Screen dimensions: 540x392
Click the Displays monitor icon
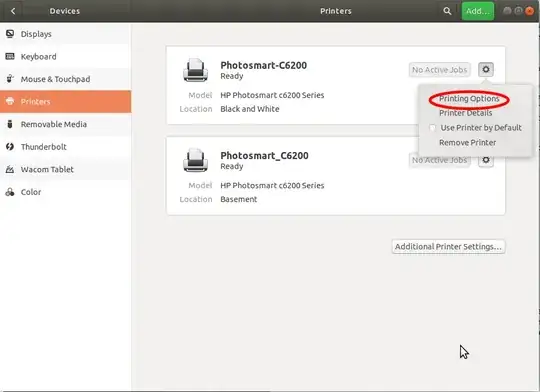10,34
